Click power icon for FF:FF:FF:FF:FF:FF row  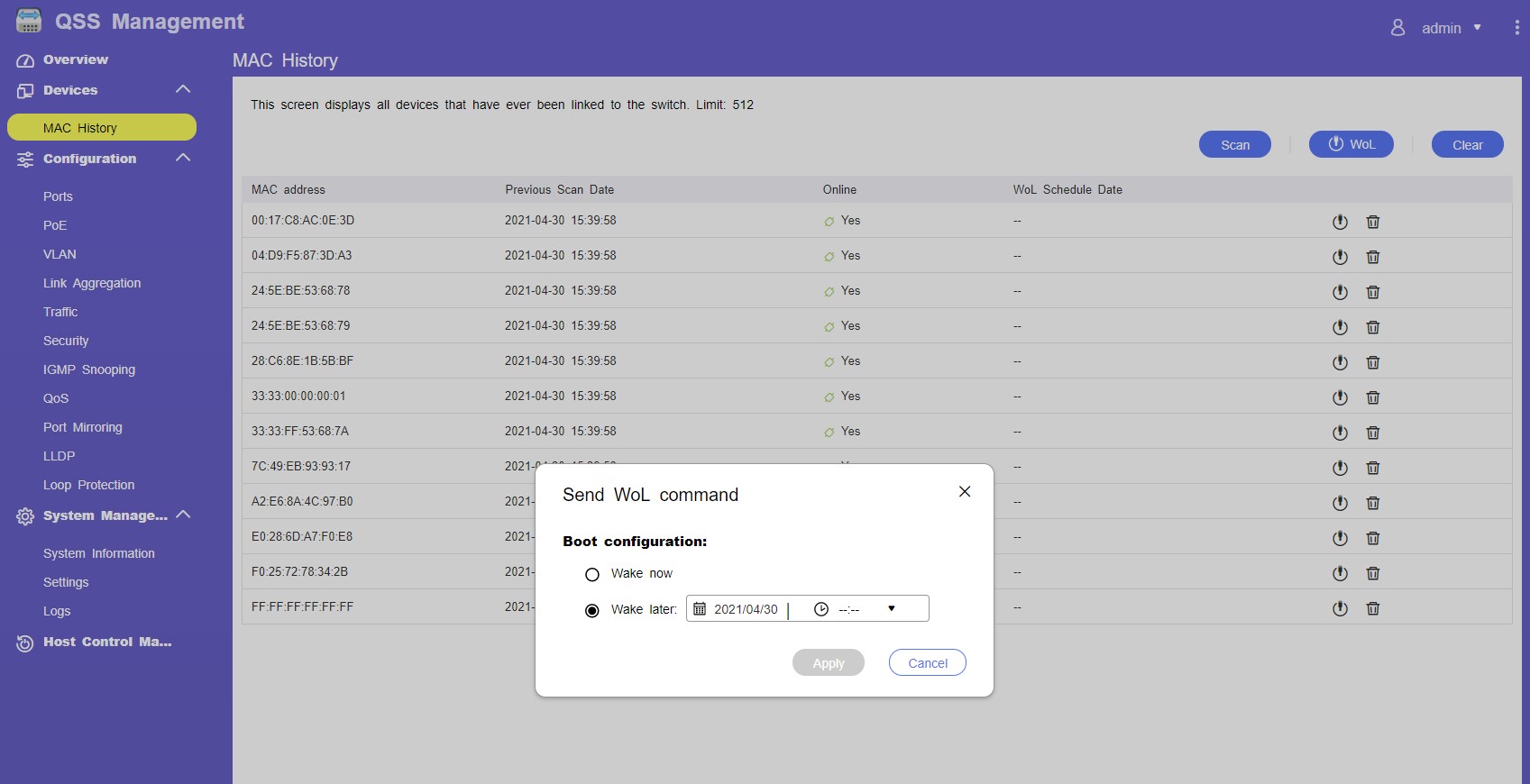[1340, 608]
